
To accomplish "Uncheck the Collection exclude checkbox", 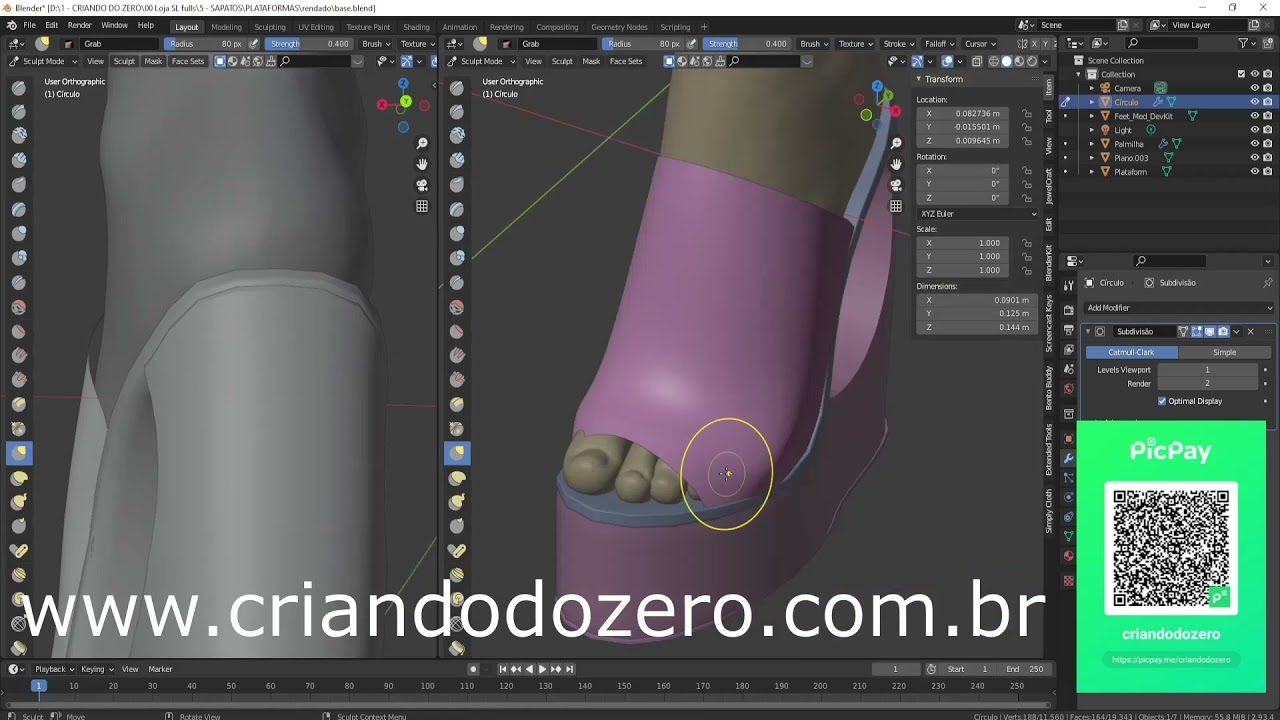I will click(x=1242, y=74).
